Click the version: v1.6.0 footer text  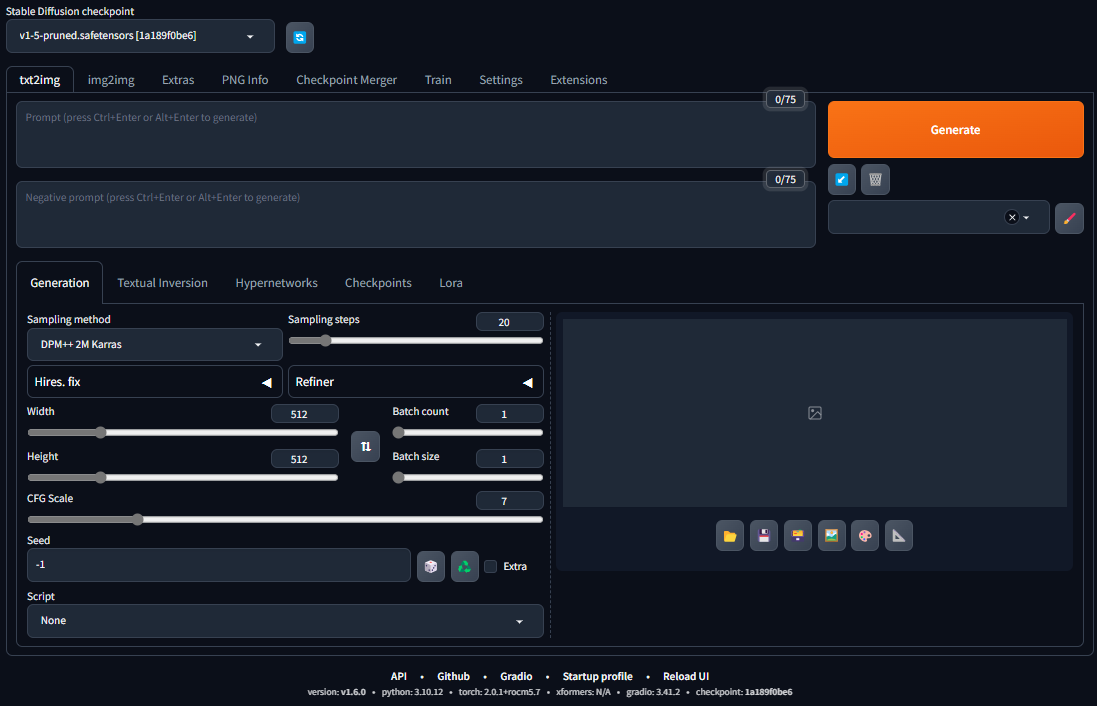(x=337, y=692)
